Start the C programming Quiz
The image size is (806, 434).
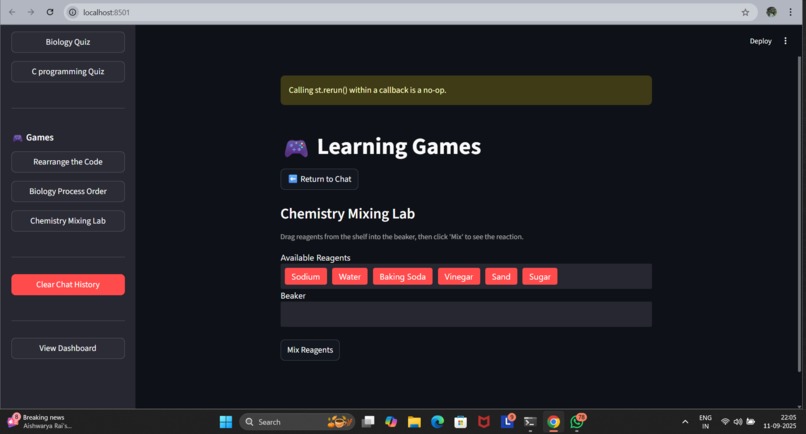(x=68, y=71)
